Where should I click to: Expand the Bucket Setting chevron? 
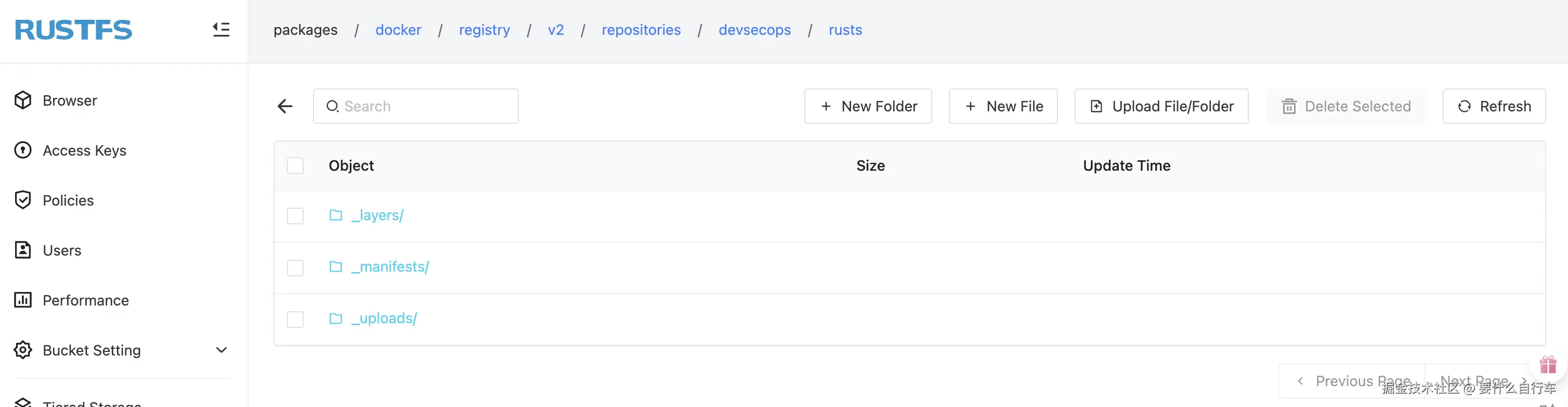point(221,350)
